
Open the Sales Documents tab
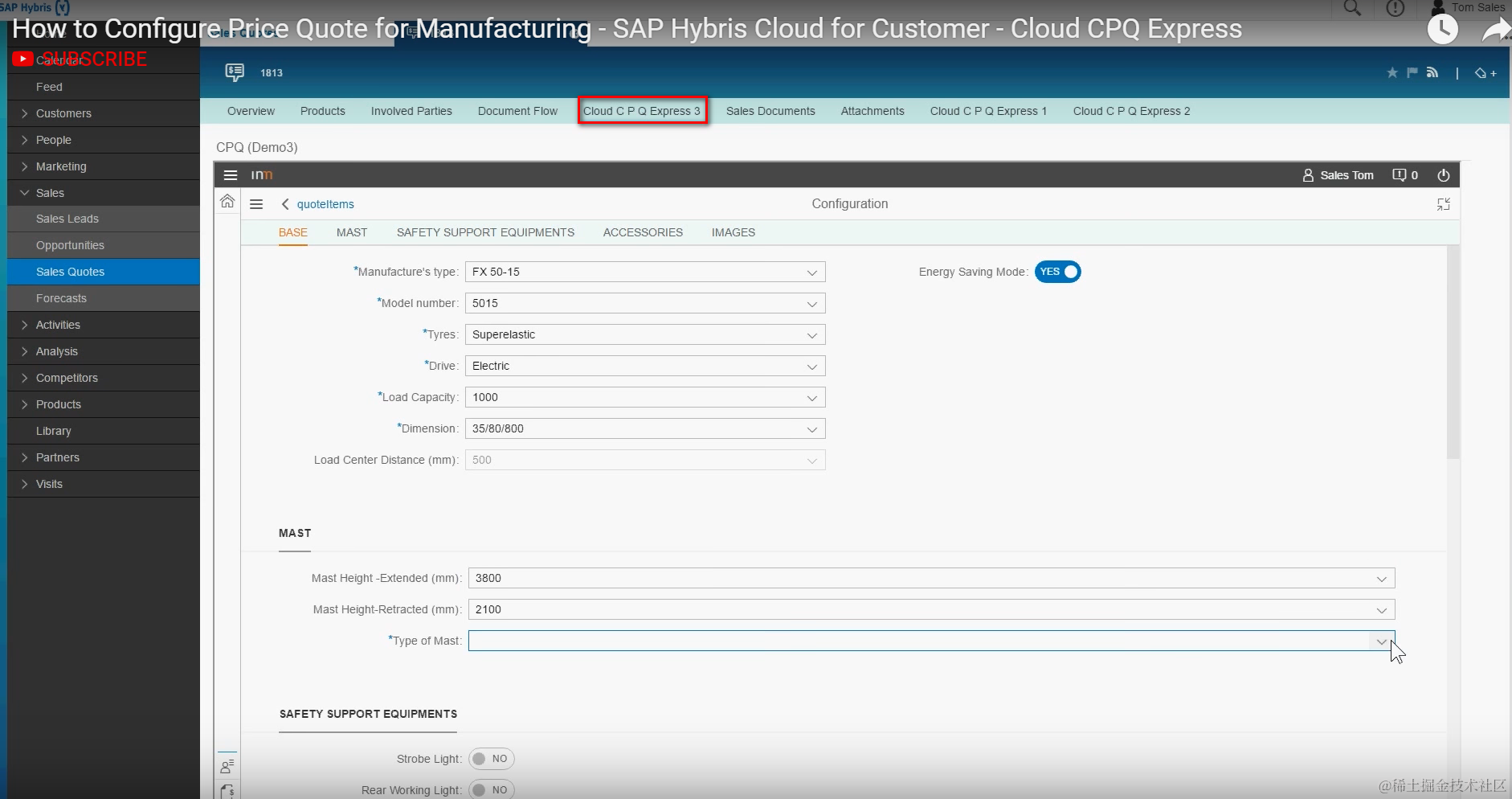click(770, 111)
